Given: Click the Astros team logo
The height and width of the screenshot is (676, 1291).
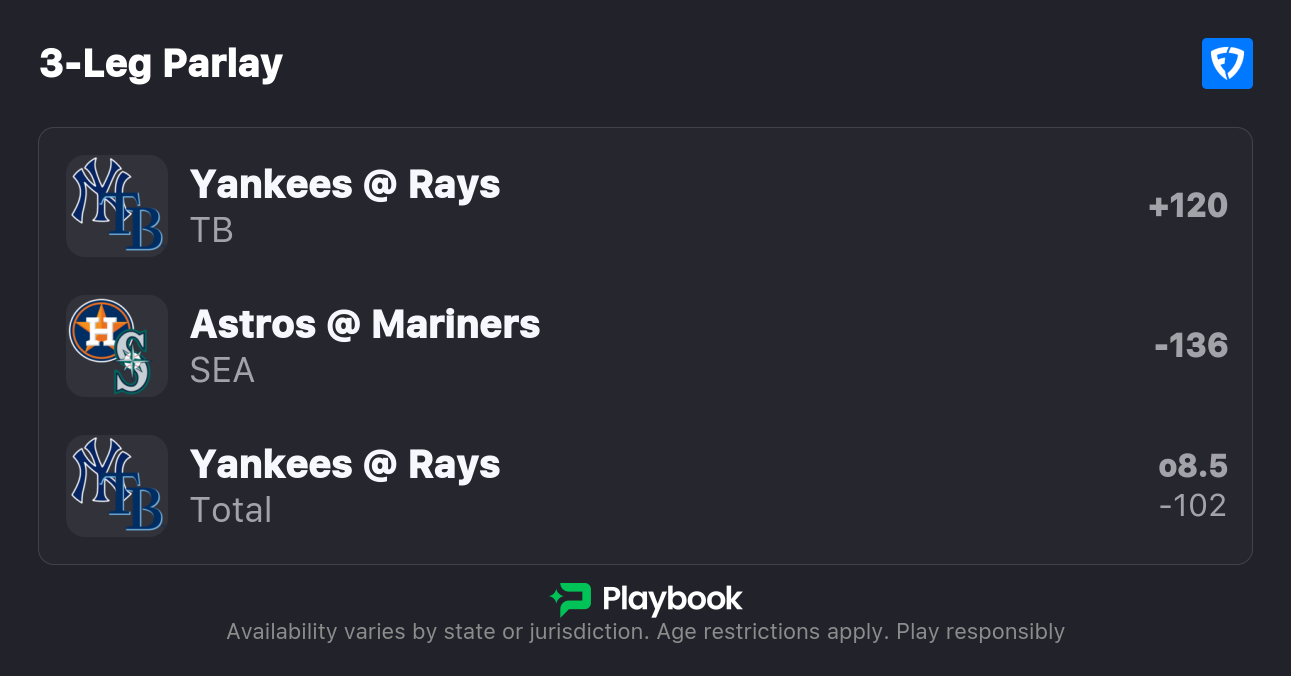Looking at the screenshot, I should pos(100,330).
